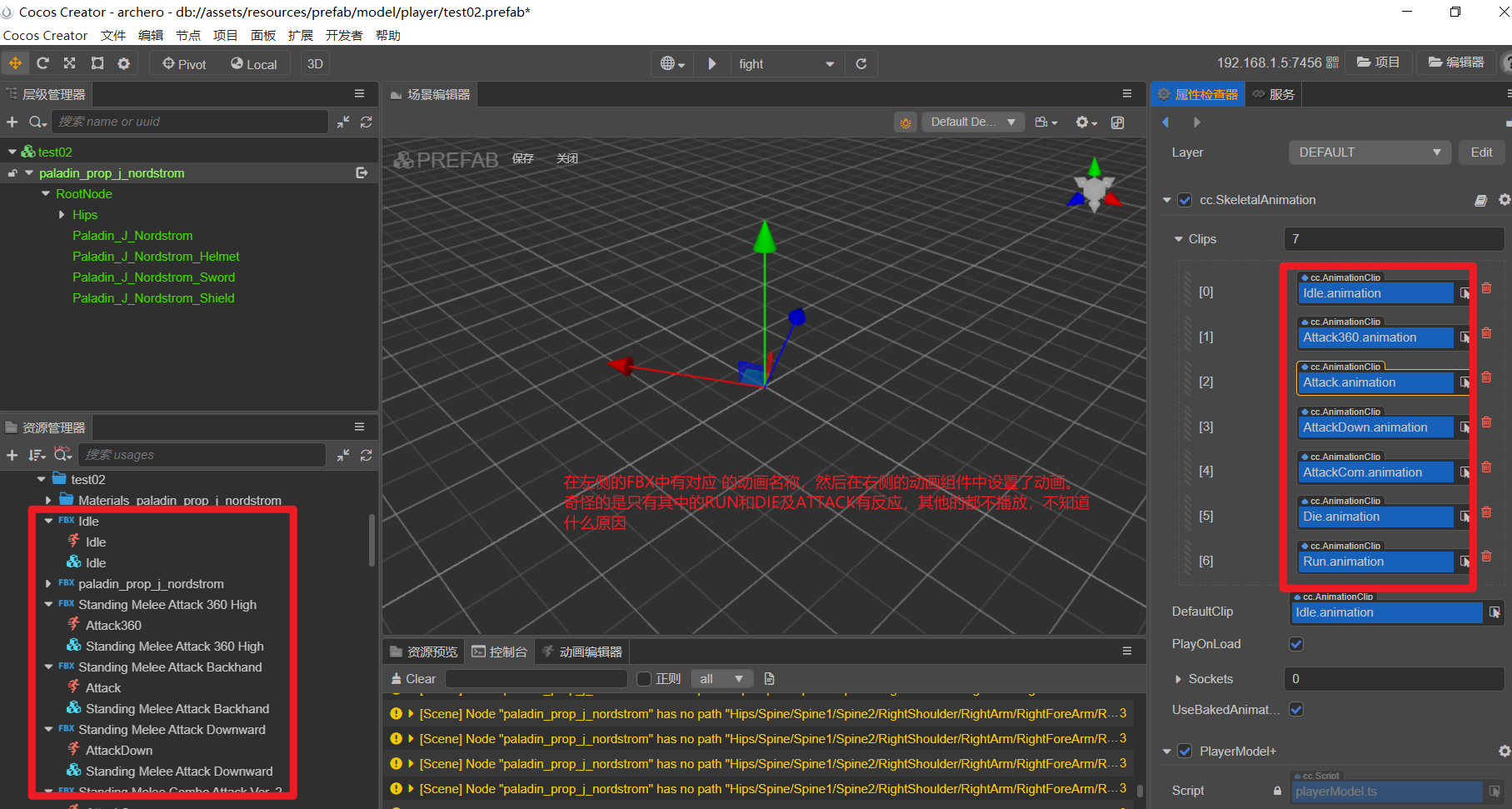1512x809 pixels.
Task: Create a new asset with the plus icon
Action: click(x=12, y=455)
